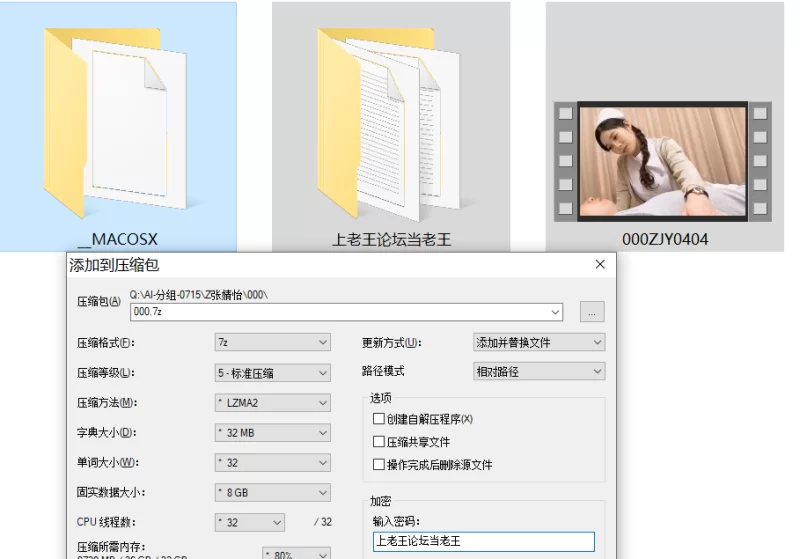Open the 压缩等级 dropdown

(x=272, y=373)
